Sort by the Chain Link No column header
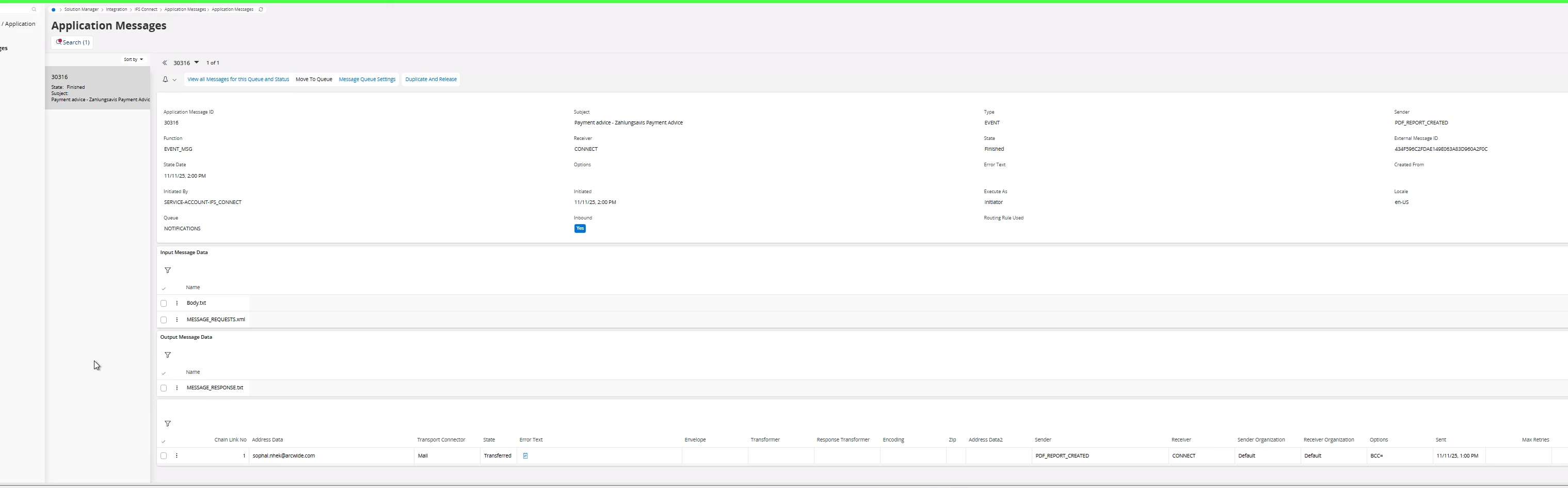Image resolution: width=1568 pixels, height=488 pixels. click(x=230, y=440)
